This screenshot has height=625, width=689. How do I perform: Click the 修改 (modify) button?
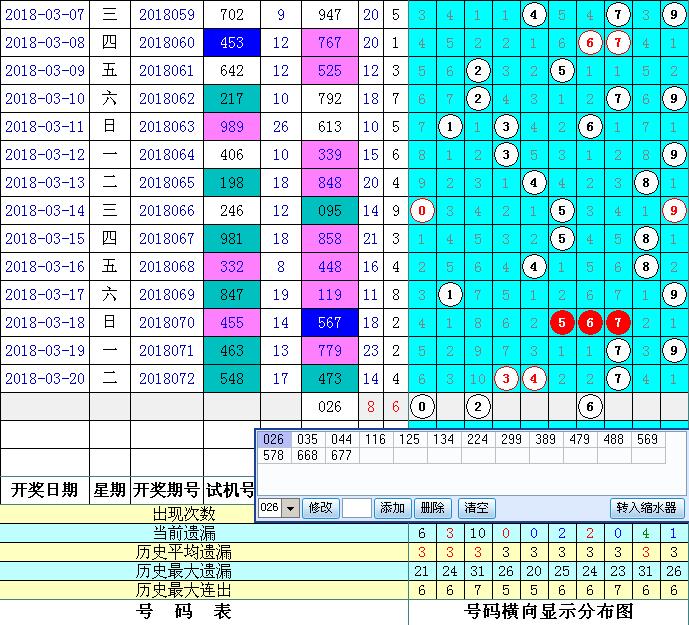coord(320,507)
